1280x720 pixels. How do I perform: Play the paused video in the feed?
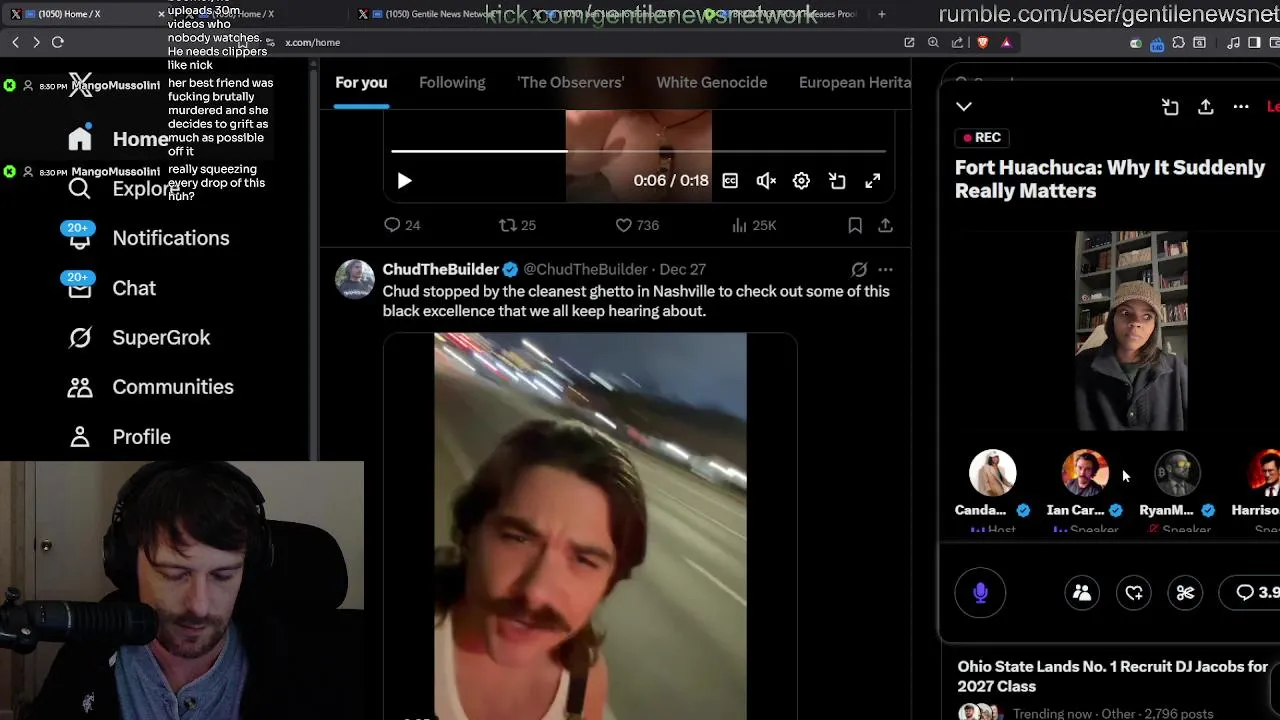pyautogui.click(x=404, y=181)
